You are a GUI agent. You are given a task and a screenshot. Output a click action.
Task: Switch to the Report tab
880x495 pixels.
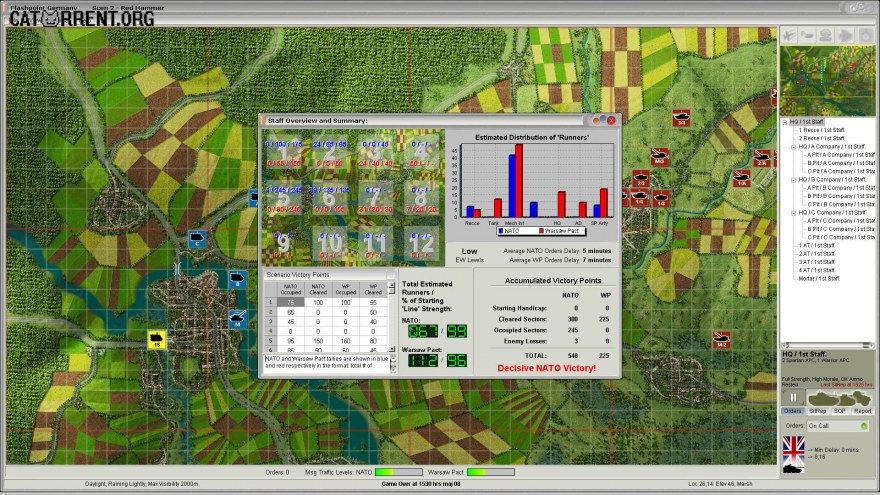(862, 411)
